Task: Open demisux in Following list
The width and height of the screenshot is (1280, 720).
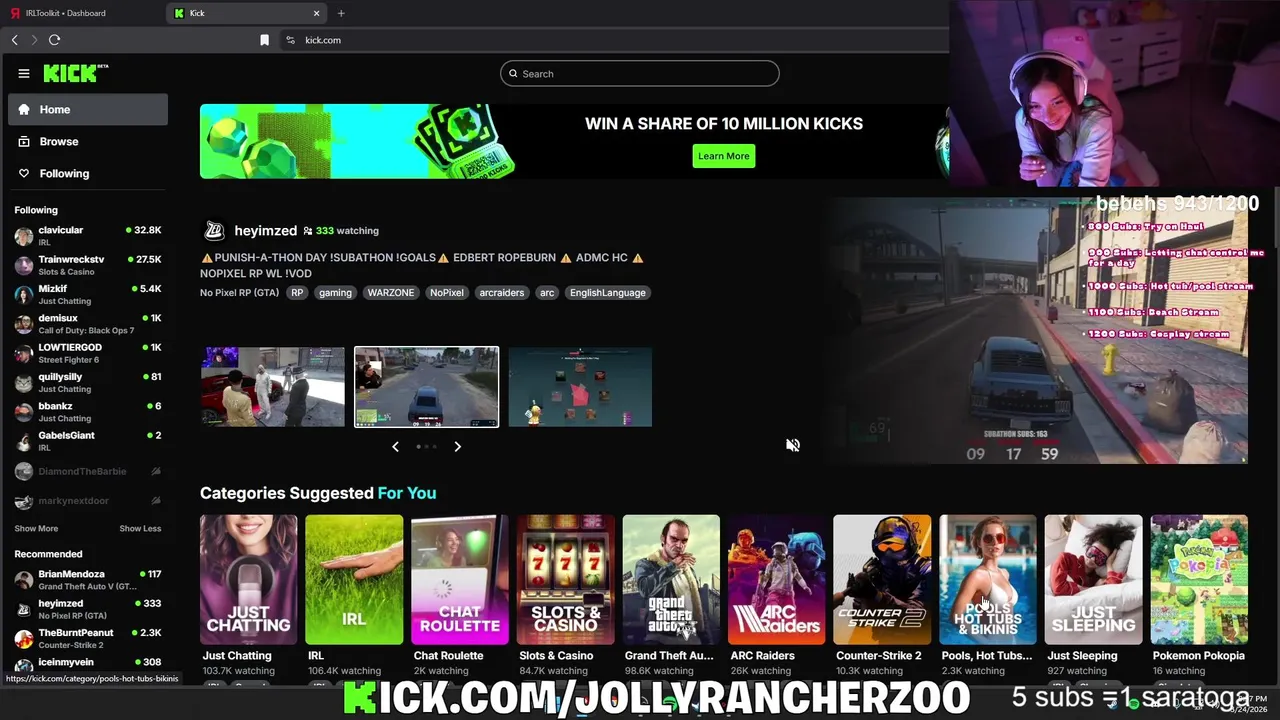Action: coord(88,323)
